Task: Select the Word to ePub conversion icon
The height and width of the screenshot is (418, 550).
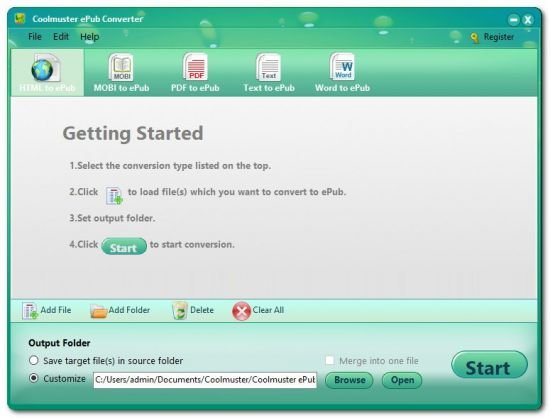Action: [342, 67]
